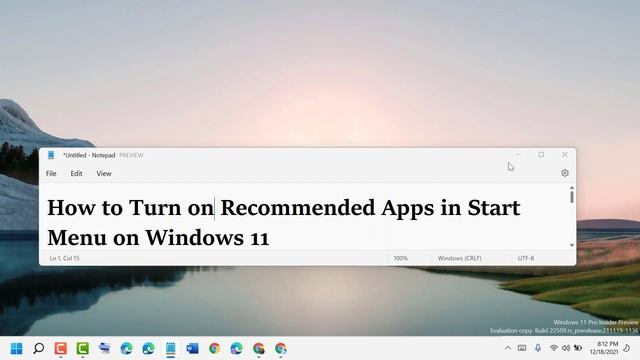Open the File menu in Notepad
Viewport: 640px width, 360px height.
coord(51,173)
